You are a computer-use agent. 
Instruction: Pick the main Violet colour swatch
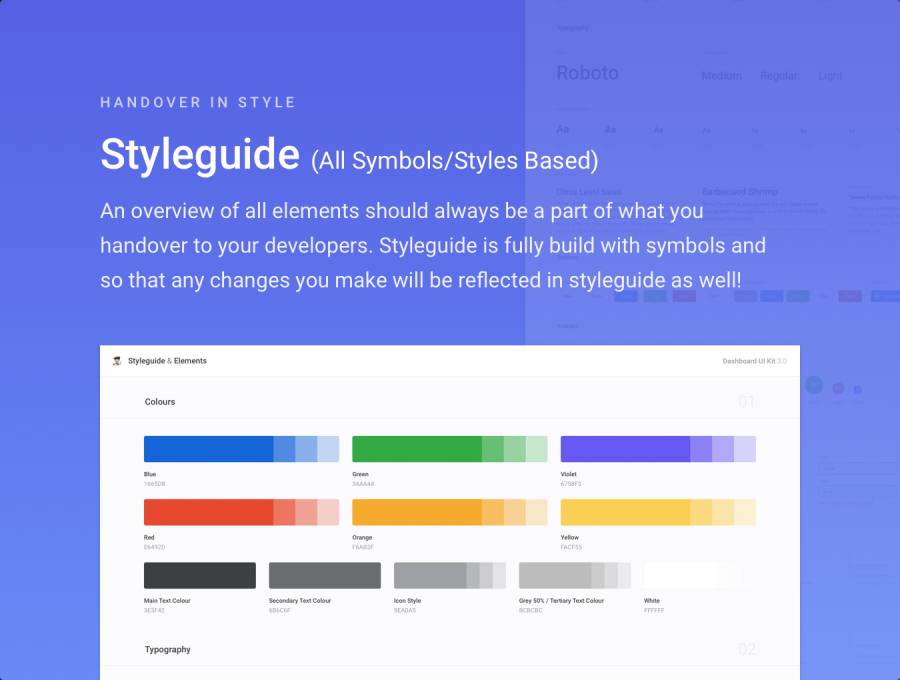click(624, 449)
